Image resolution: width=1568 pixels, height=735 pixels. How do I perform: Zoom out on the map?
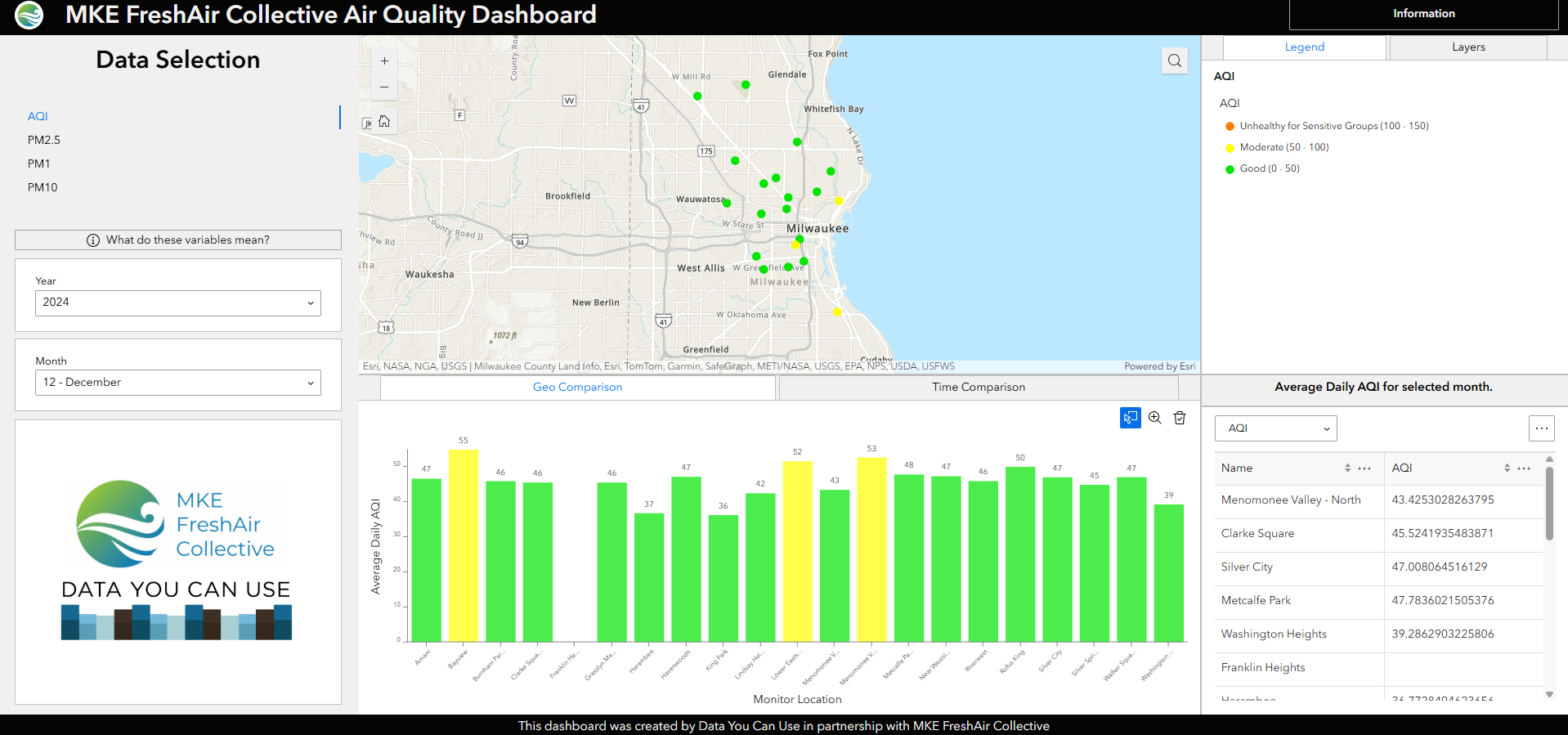384,87
